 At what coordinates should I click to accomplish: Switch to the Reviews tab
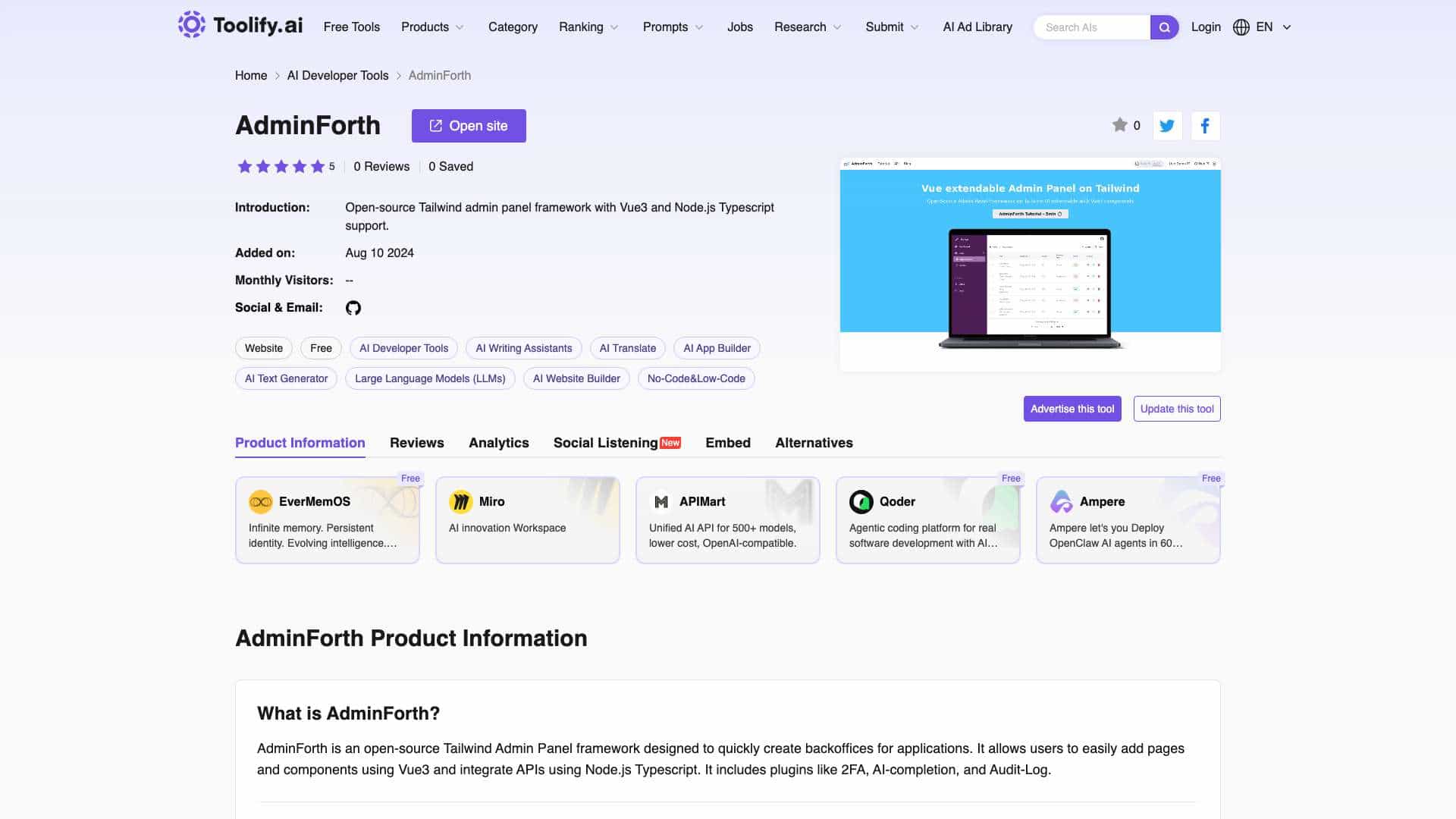point(417,443)
